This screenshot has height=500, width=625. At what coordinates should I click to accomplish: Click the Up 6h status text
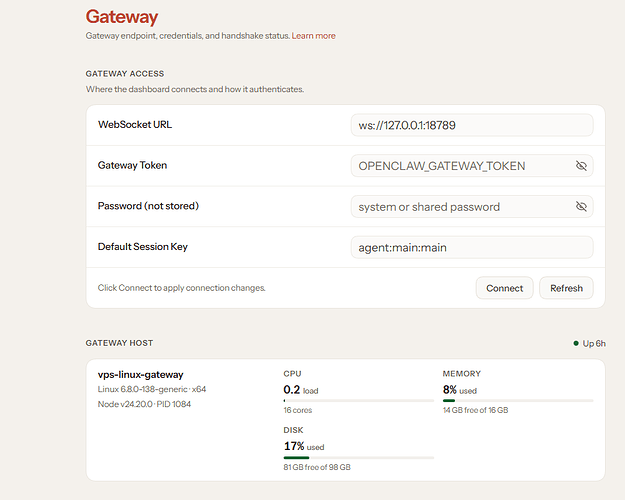point(594,343)
